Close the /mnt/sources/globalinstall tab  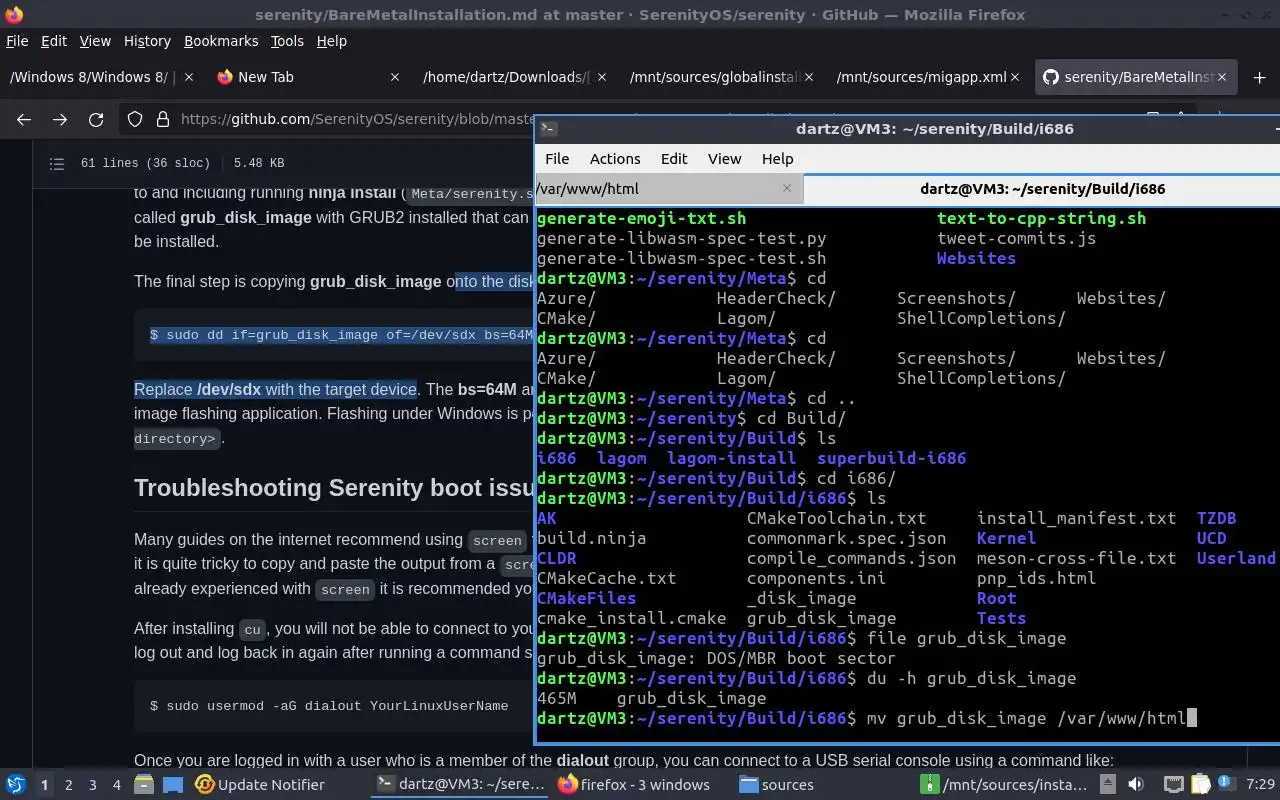[808, 77]
